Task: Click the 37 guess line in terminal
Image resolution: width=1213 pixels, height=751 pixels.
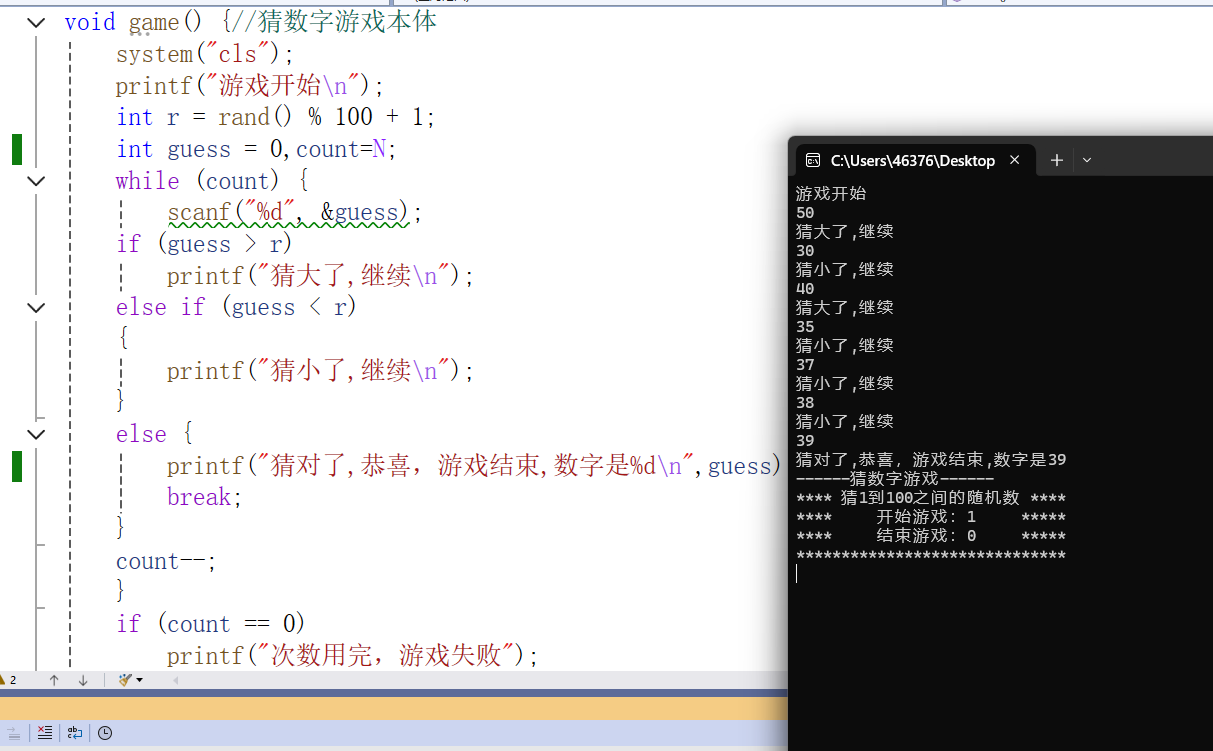Action: pyautogui.click(x=805, y=365)
